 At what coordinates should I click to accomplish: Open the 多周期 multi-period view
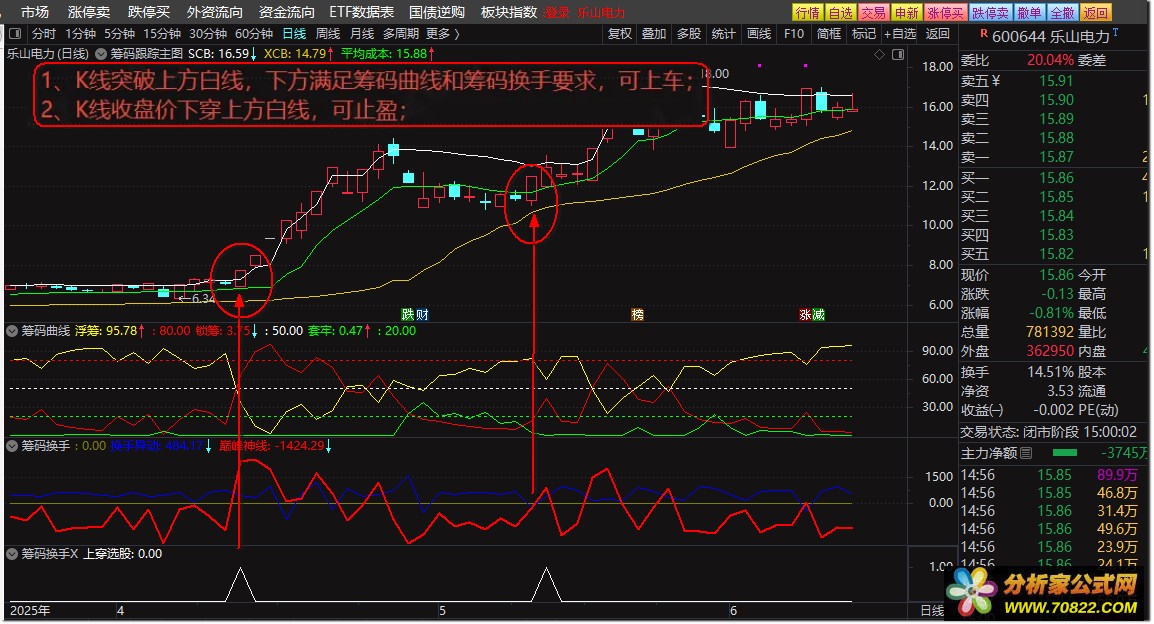400,34
